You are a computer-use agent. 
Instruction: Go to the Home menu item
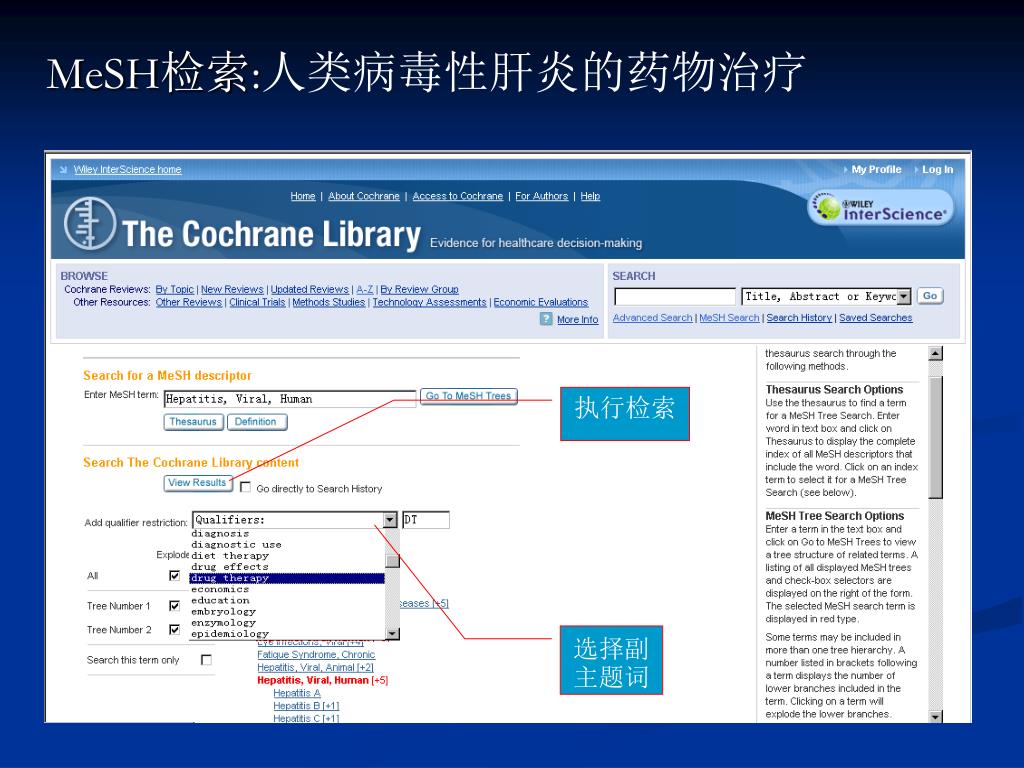point(303,196)
